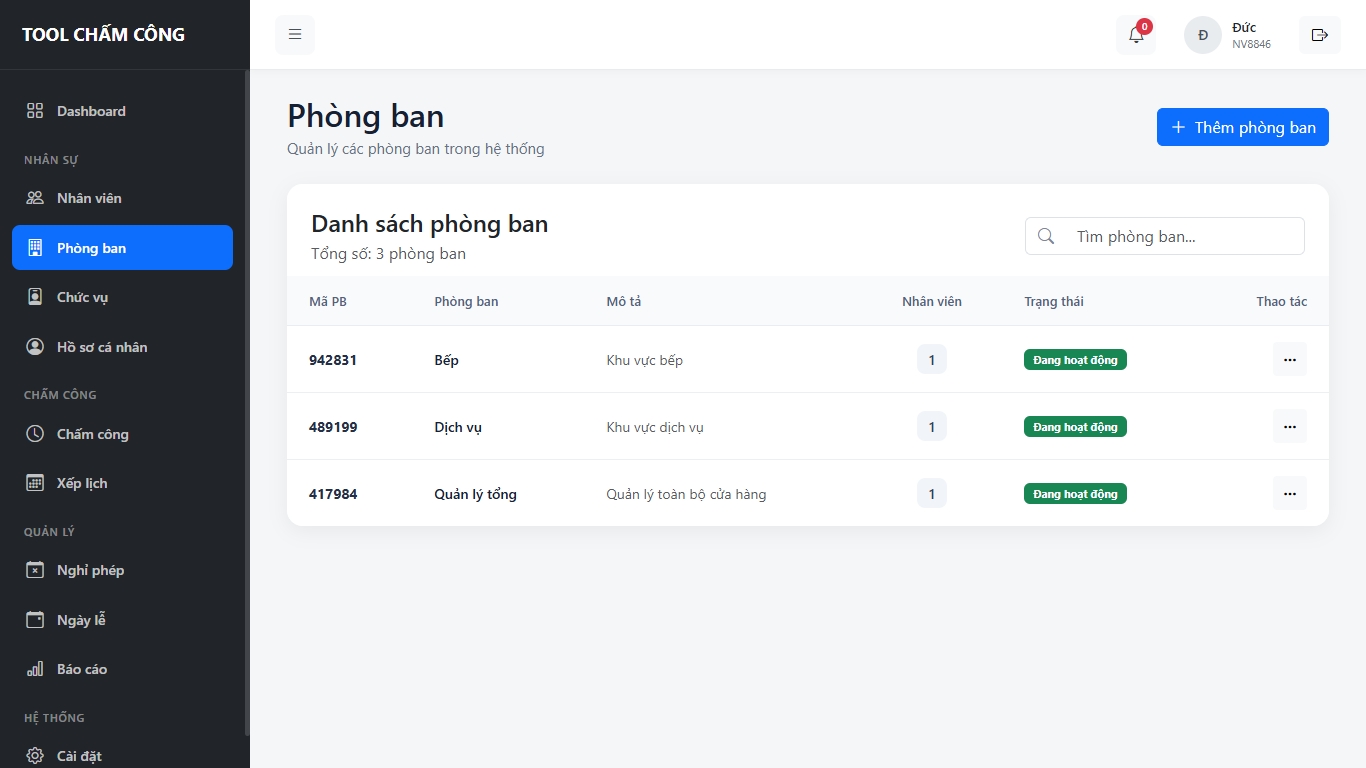Click the Báo cáo bar chart icon
This screenshot has width=1366, height=768.
click(35, 669)
